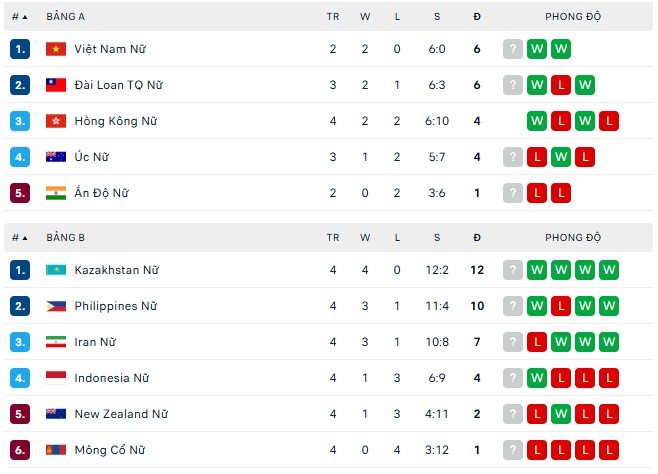This screenshot has height=474, width=658.
Task: Click the Philippines Nữ flag icon
Action: pyautogui.click(x=56, y=306)
